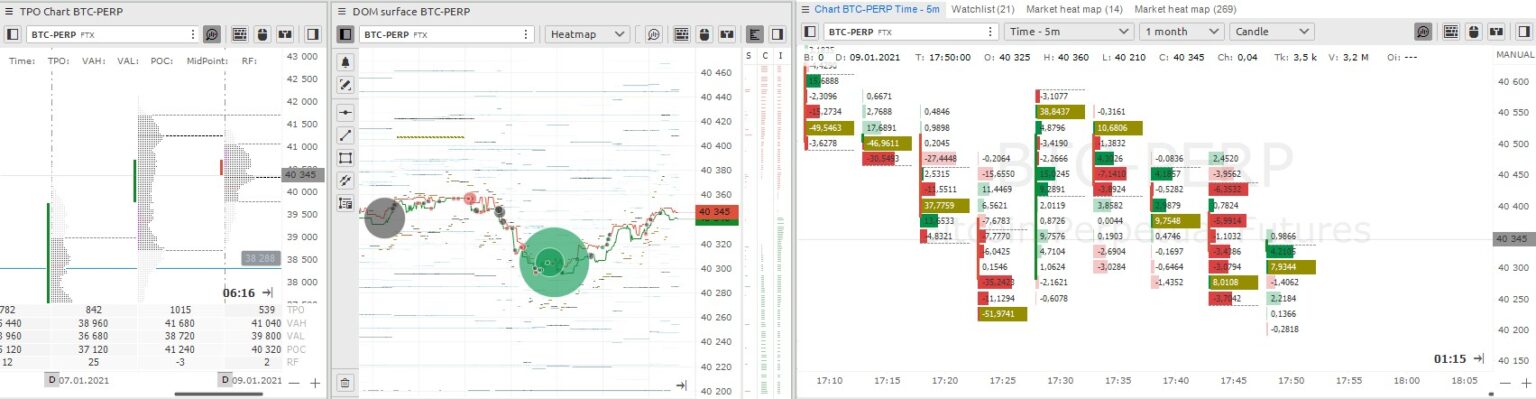Toggle indicators search icon in 5m chart
The height and width of the screenshot is (399, 1536).
click(1423, 31)
